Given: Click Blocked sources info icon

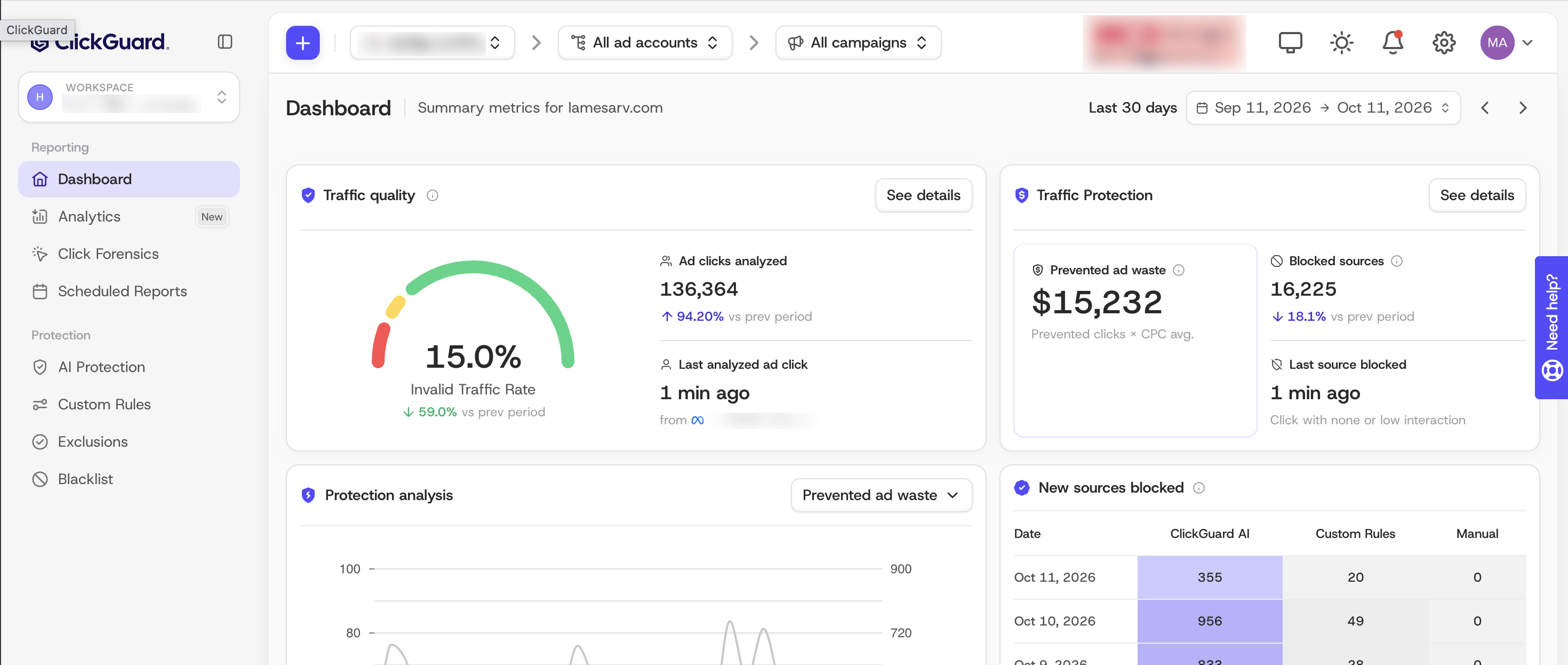Looking at the screenshot, I should click(1397, 260).
